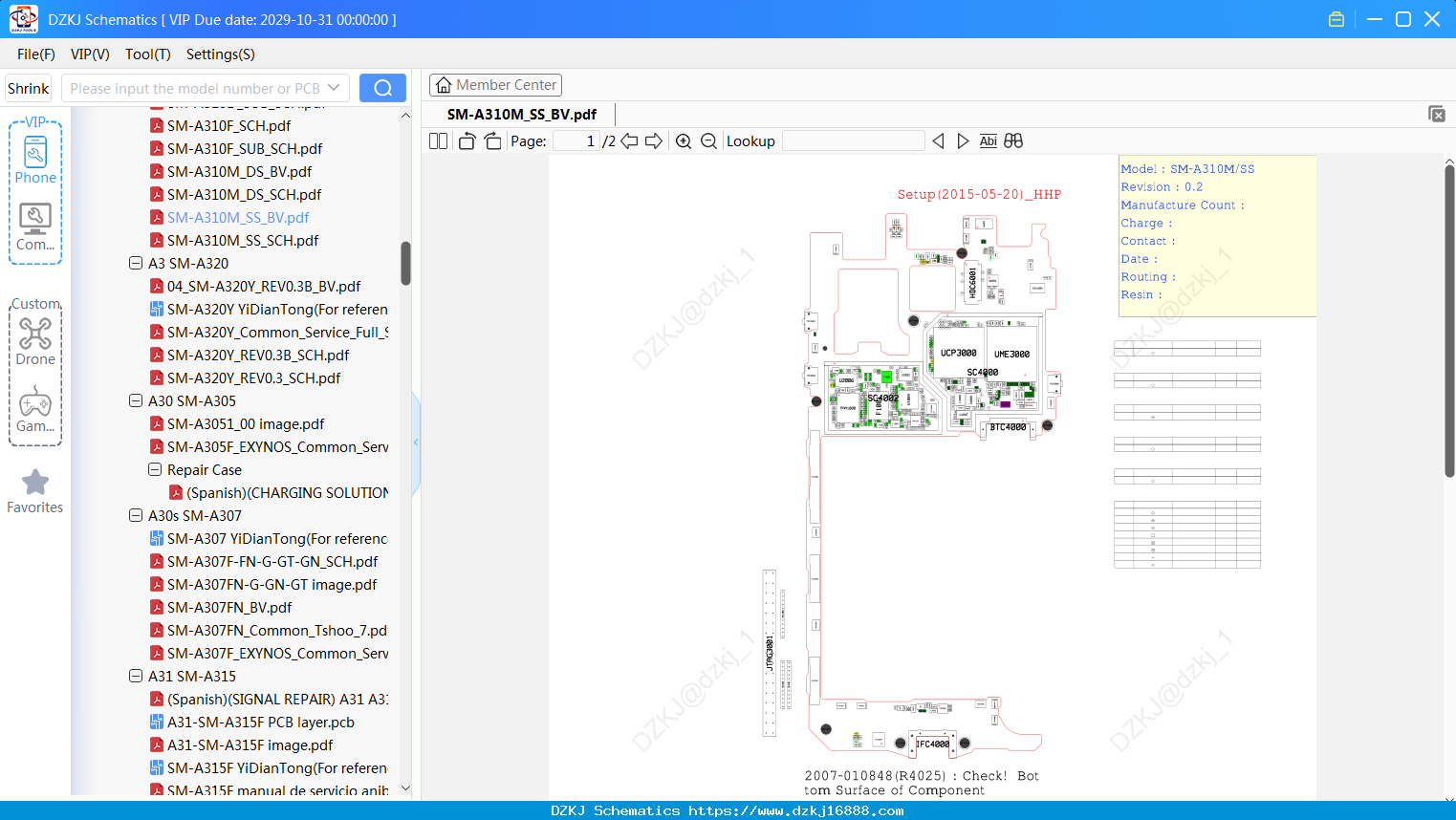The width and height of the screenshot is (1456, 820).
Task: Open SM-A307FN-G-GN-GT image.pdf
Action: click(x=272, y=584)
